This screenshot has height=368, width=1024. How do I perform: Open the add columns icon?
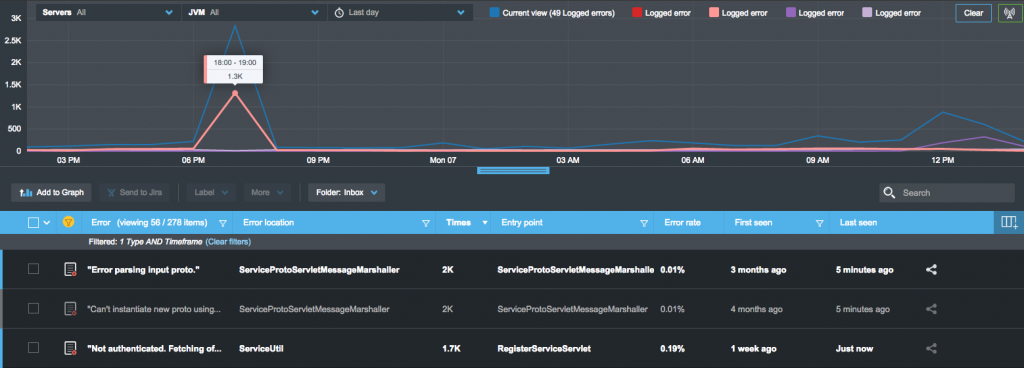pyautogui.click(x=1009, y=222)
